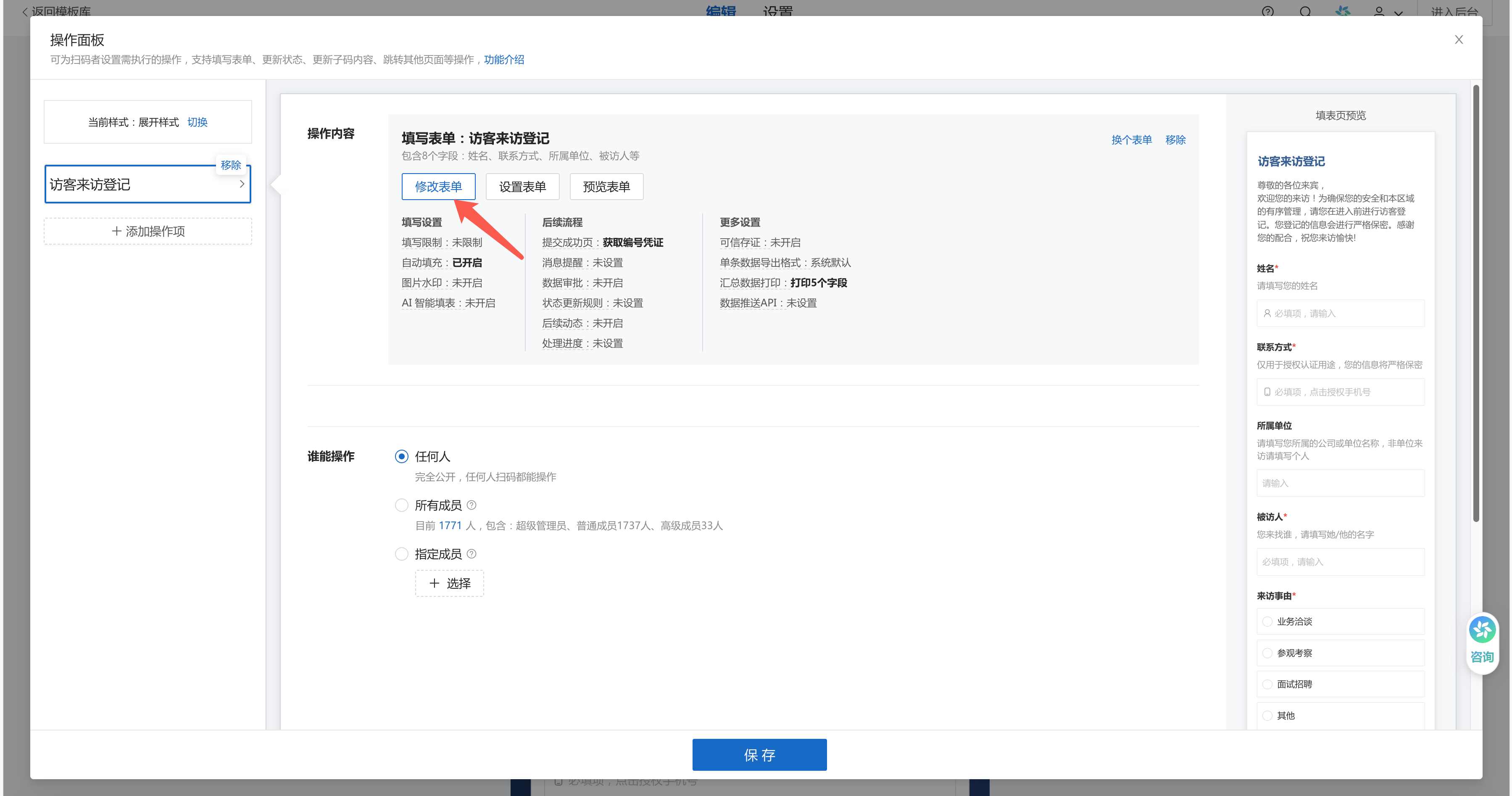Open the user account dropdown in top bar

(x=1388, y=12)
